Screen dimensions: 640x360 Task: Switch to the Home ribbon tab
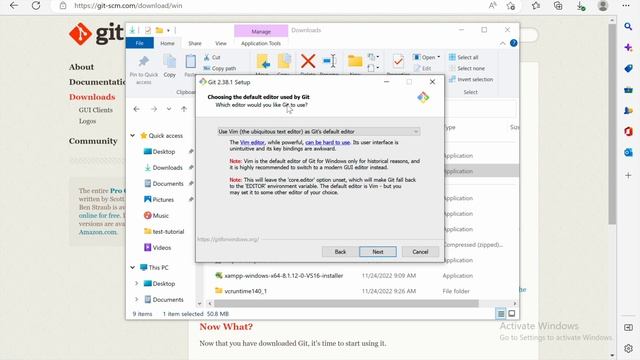(167, 43)
